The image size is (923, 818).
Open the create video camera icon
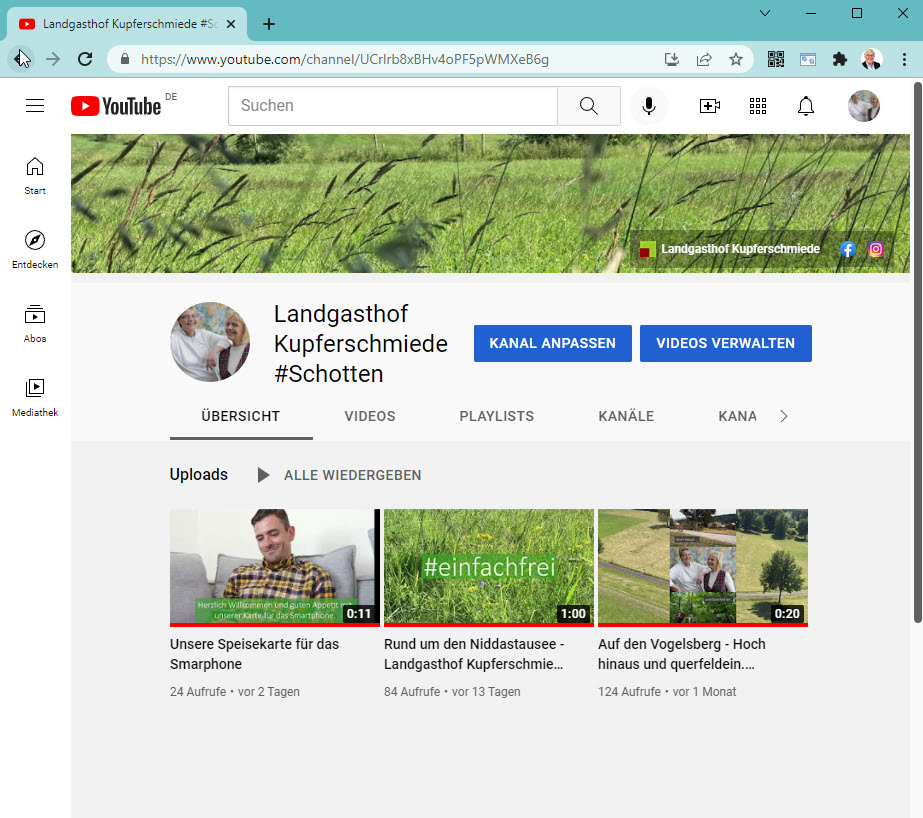point(709,106)
